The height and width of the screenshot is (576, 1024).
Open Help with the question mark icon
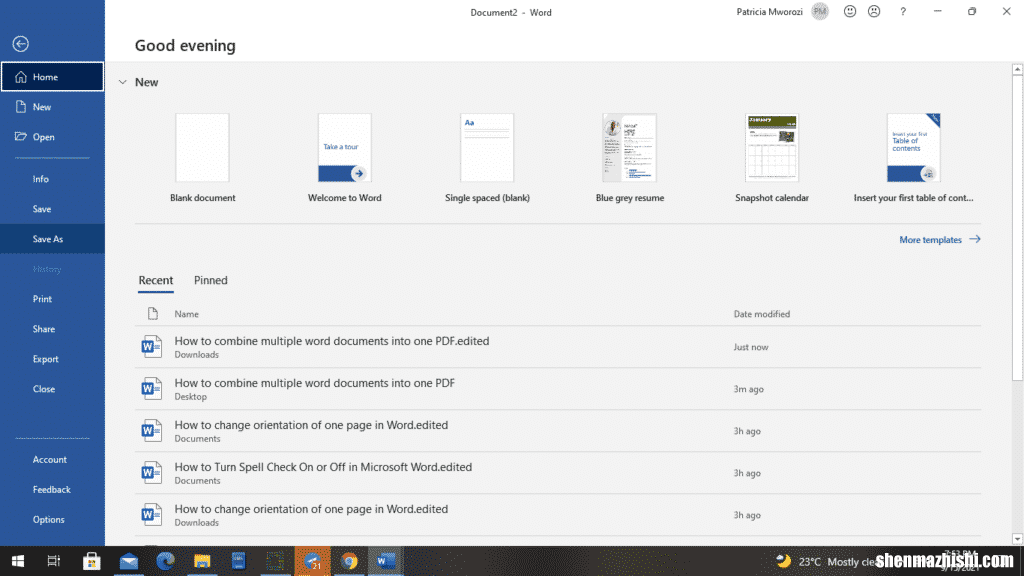coord(903,12)
